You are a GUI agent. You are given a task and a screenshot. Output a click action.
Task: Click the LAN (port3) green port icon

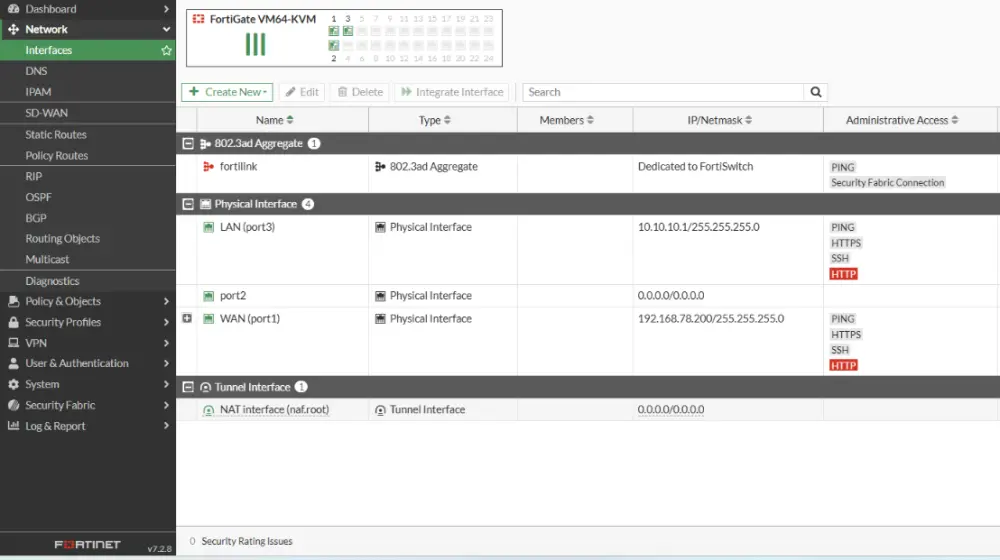click(209, 227)
